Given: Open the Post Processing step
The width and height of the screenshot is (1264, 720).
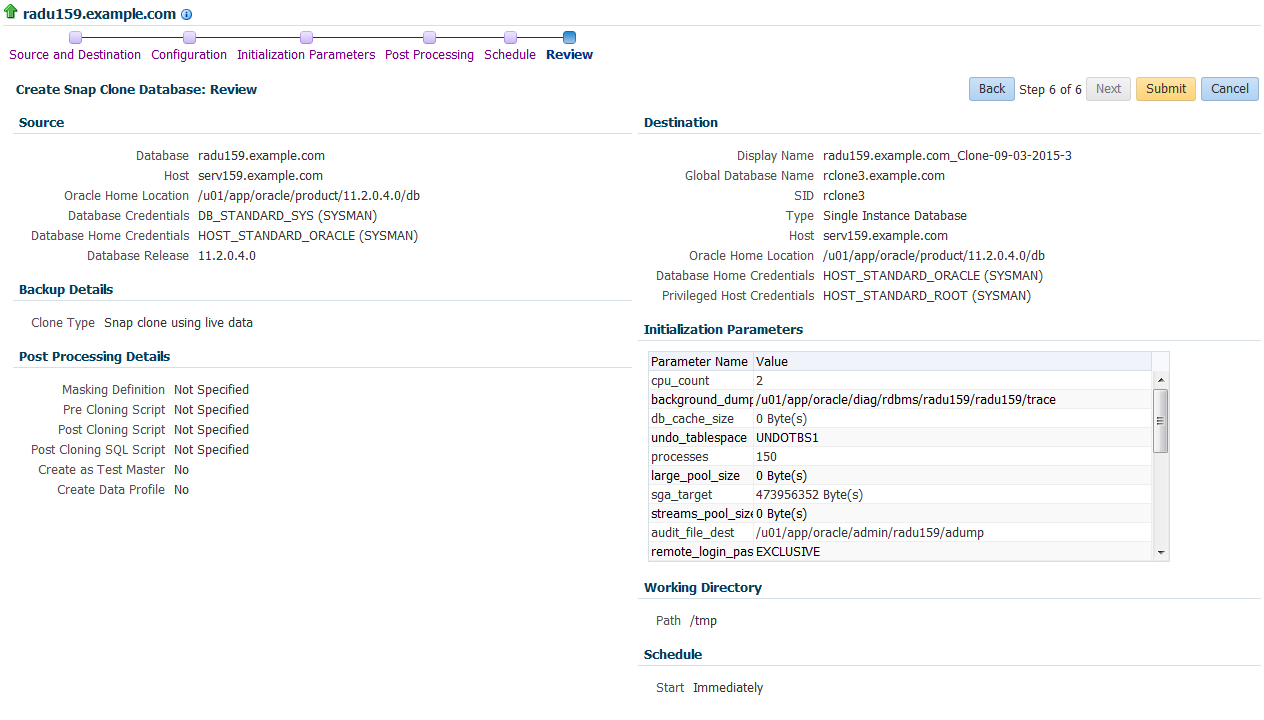Looking at the screenshot, I should point(429,55).
